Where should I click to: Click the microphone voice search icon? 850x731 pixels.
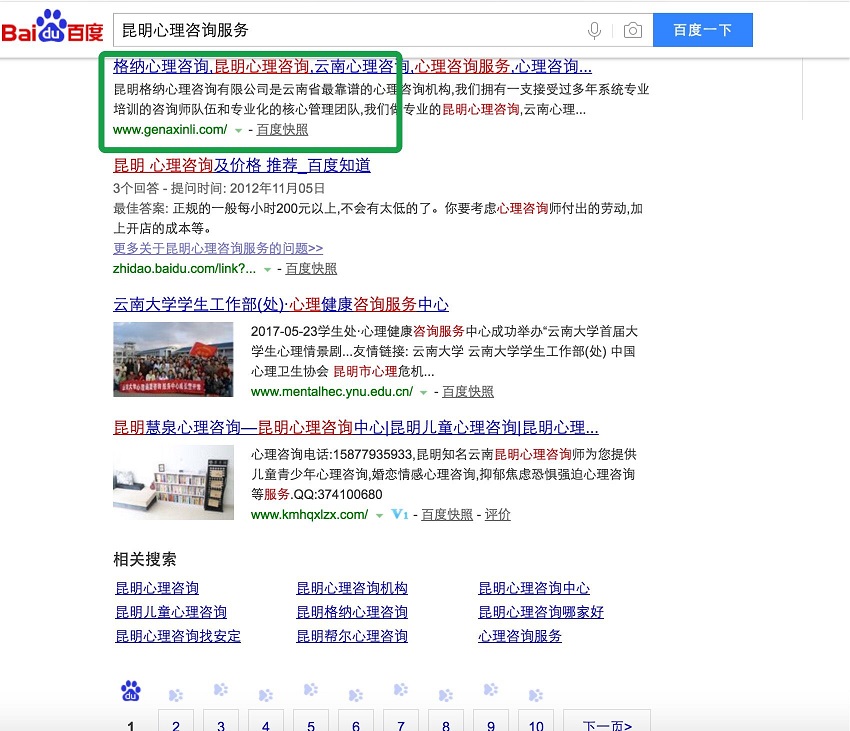pyautogui.click(x=594, y=30)
